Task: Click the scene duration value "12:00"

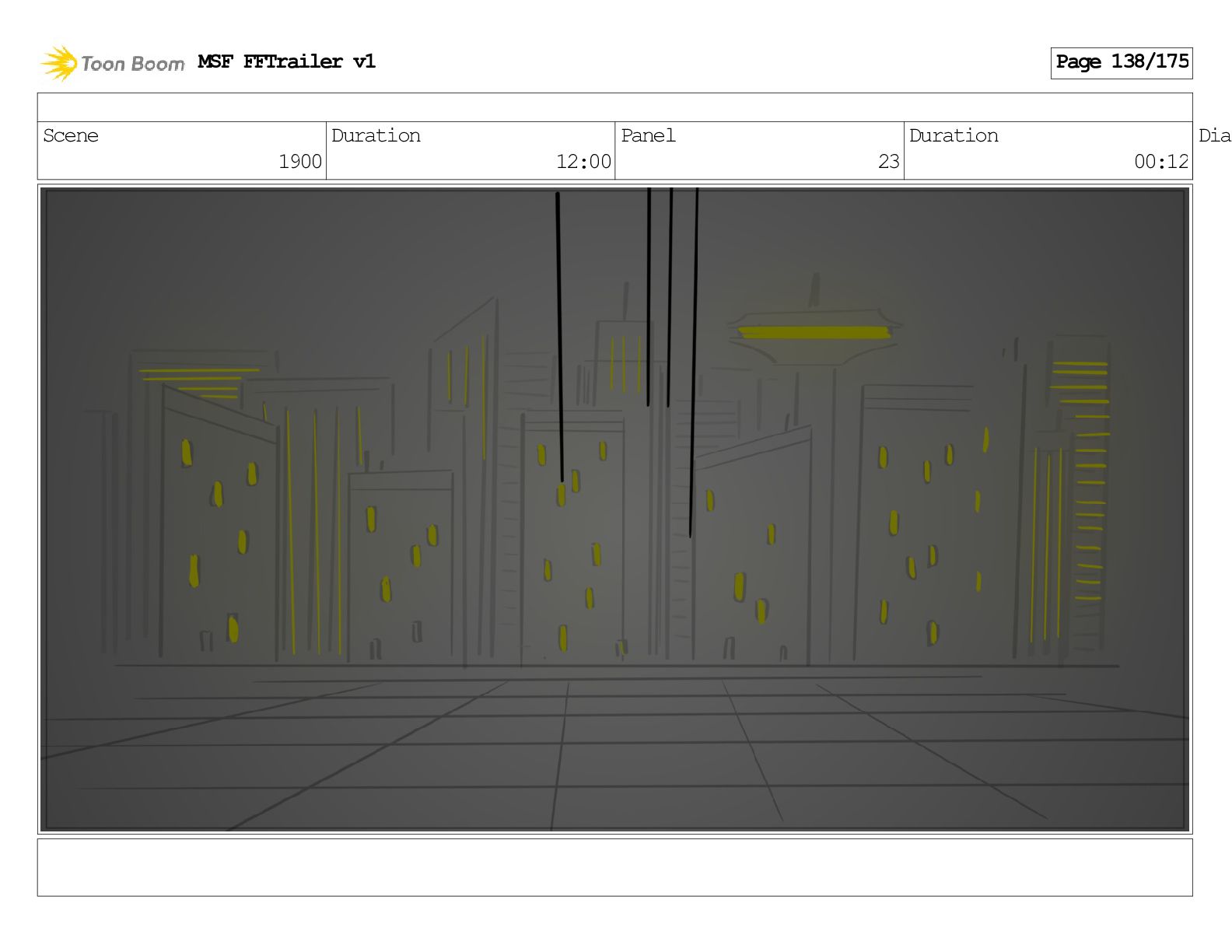Action: 583,162
